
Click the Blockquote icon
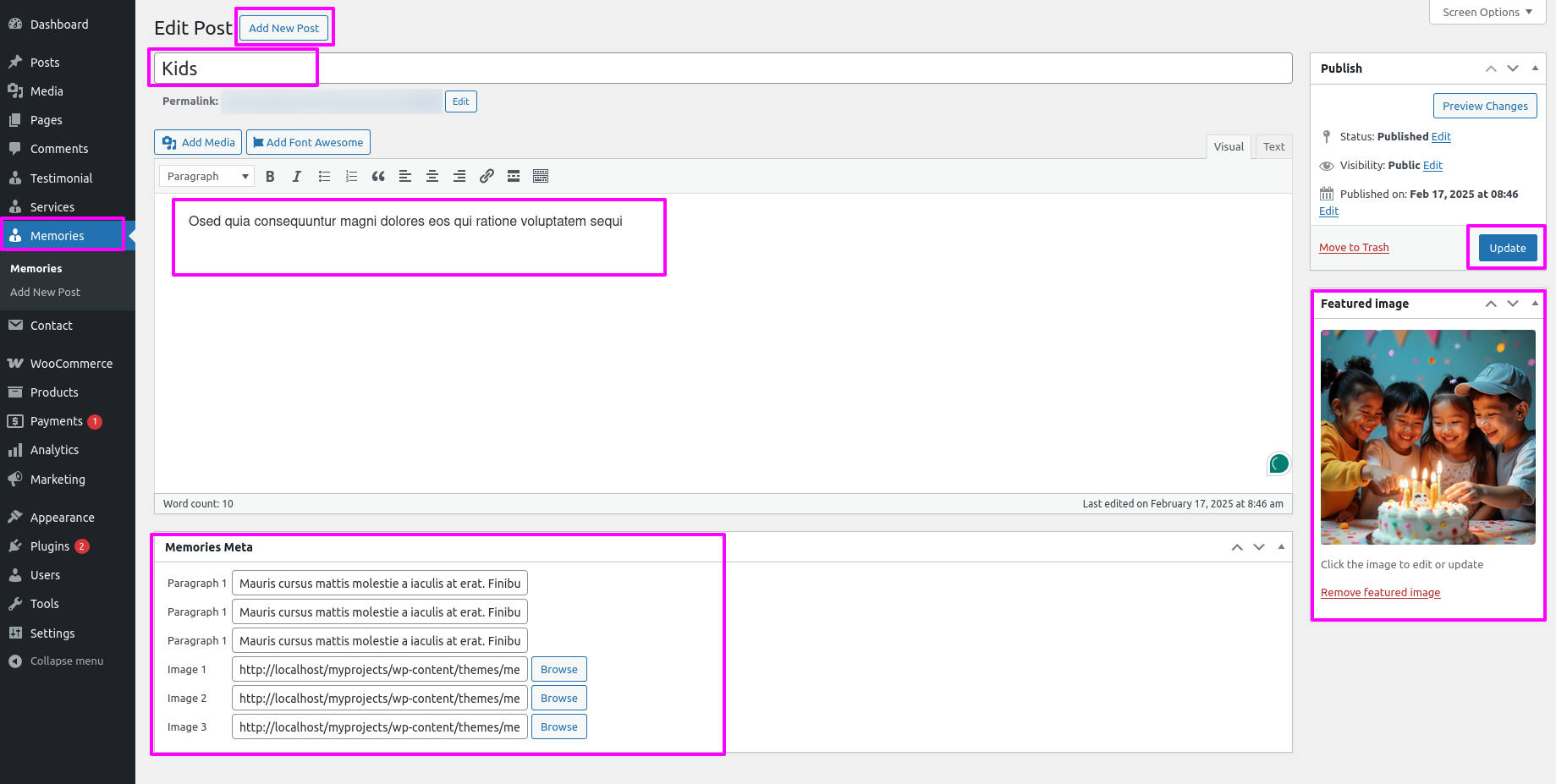point(378,176)
